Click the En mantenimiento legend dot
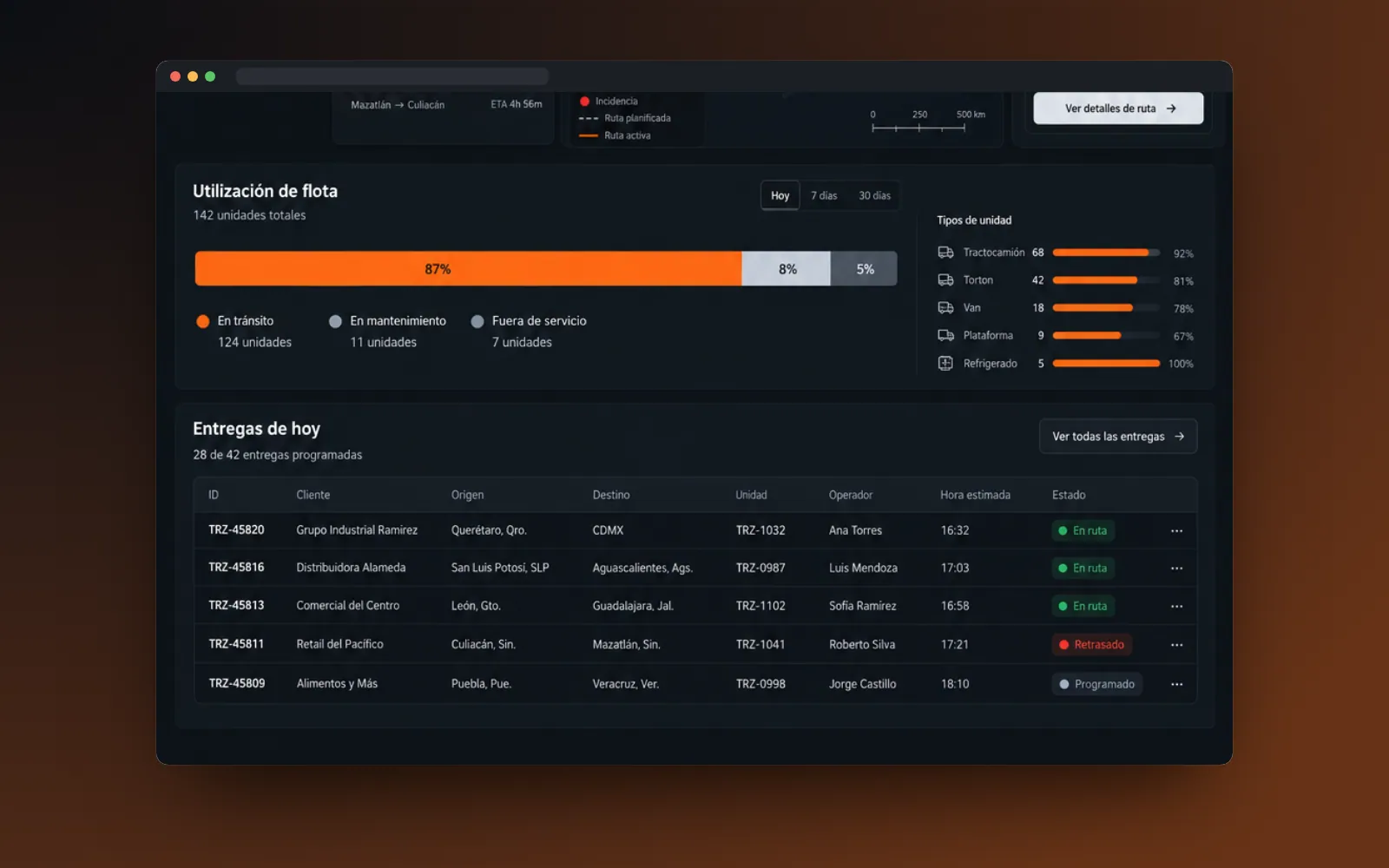The height and width of the screenshot is (868, 1389). pyautogui.click(x=335, y=321)
